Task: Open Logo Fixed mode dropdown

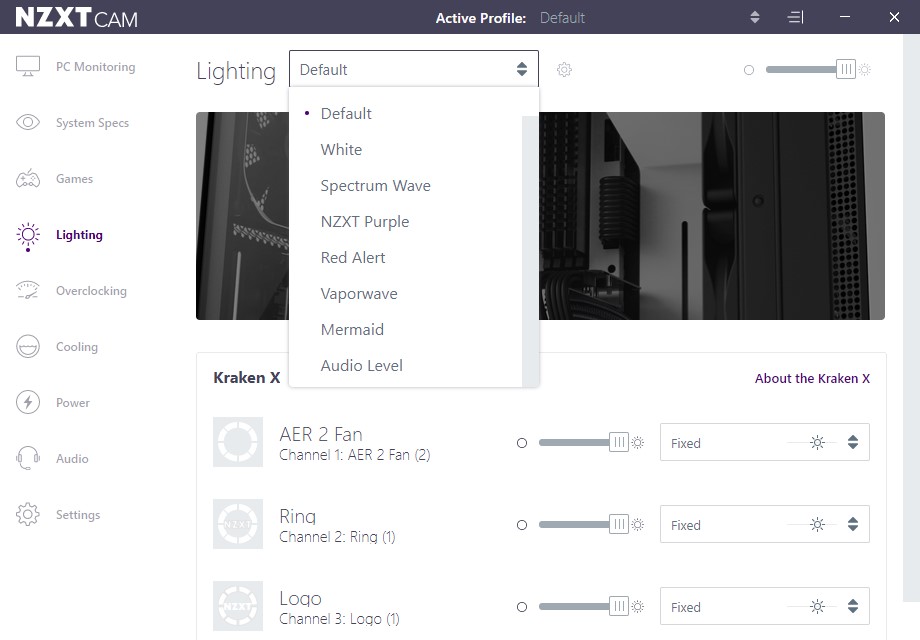Action: tap(765, 607)
